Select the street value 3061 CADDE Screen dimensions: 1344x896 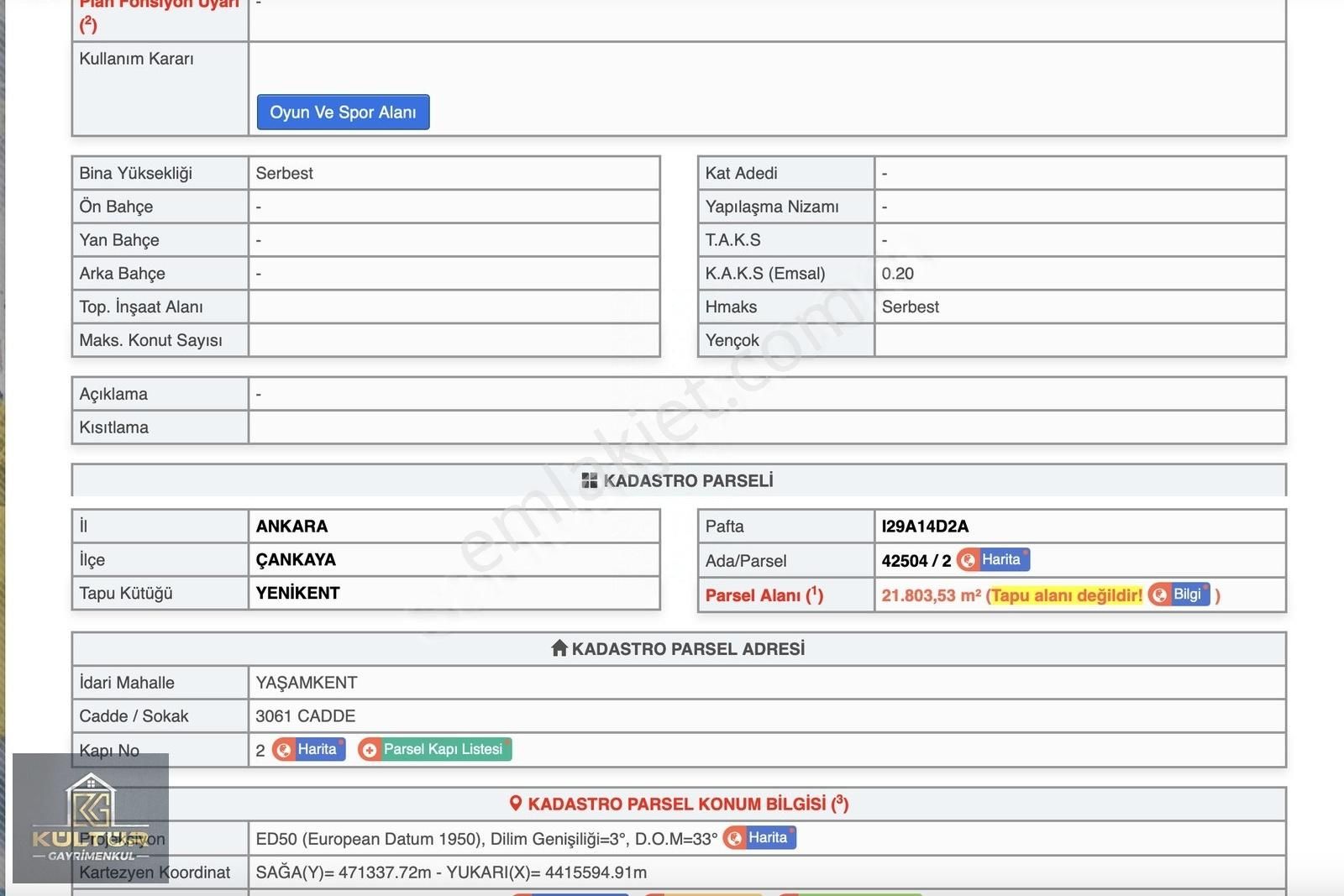tap(306, 716)
